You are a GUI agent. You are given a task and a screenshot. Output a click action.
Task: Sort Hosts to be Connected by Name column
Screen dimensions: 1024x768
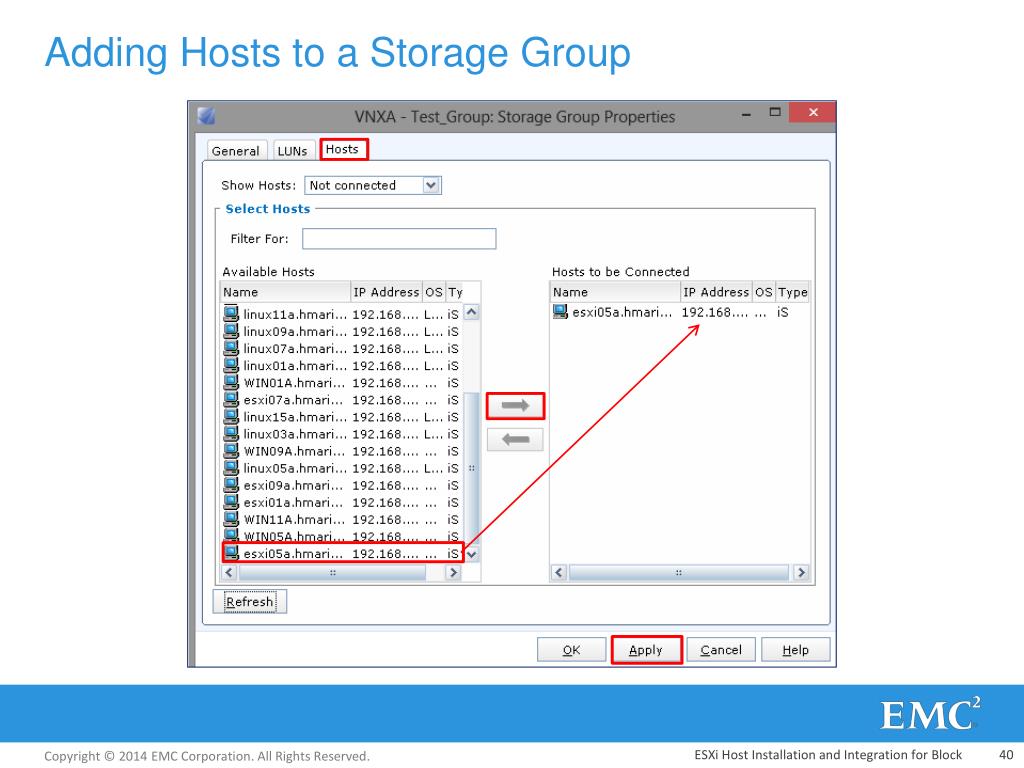pyautogui.click(x=615, y=292)
